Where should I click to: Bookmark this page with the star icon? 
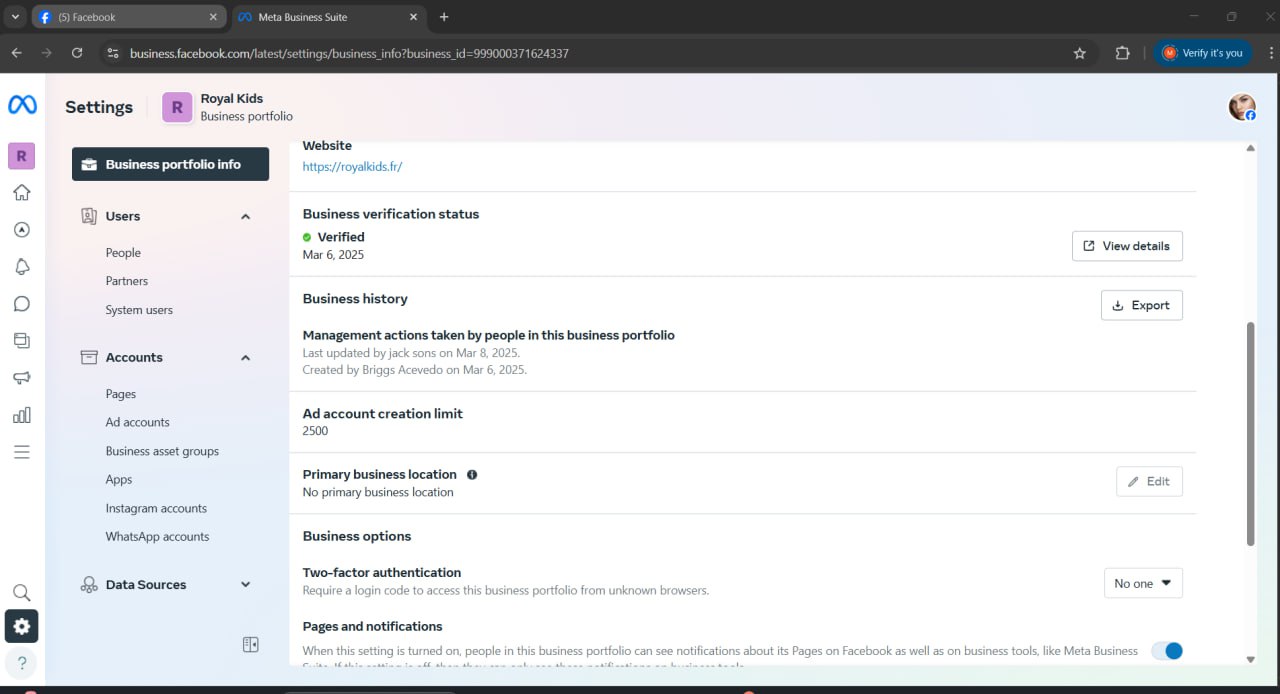1080,53
